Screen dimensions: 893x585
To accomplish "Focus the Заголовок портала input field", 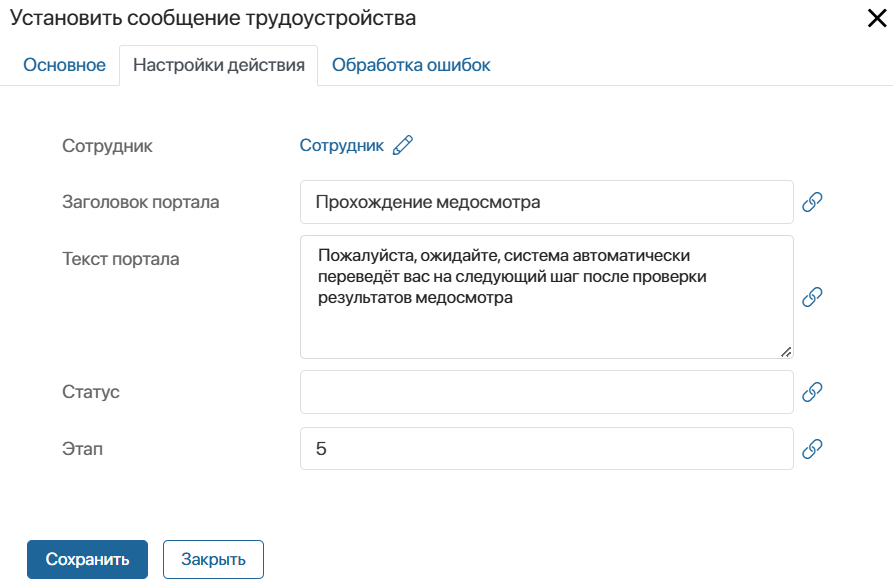I will 547,202.
